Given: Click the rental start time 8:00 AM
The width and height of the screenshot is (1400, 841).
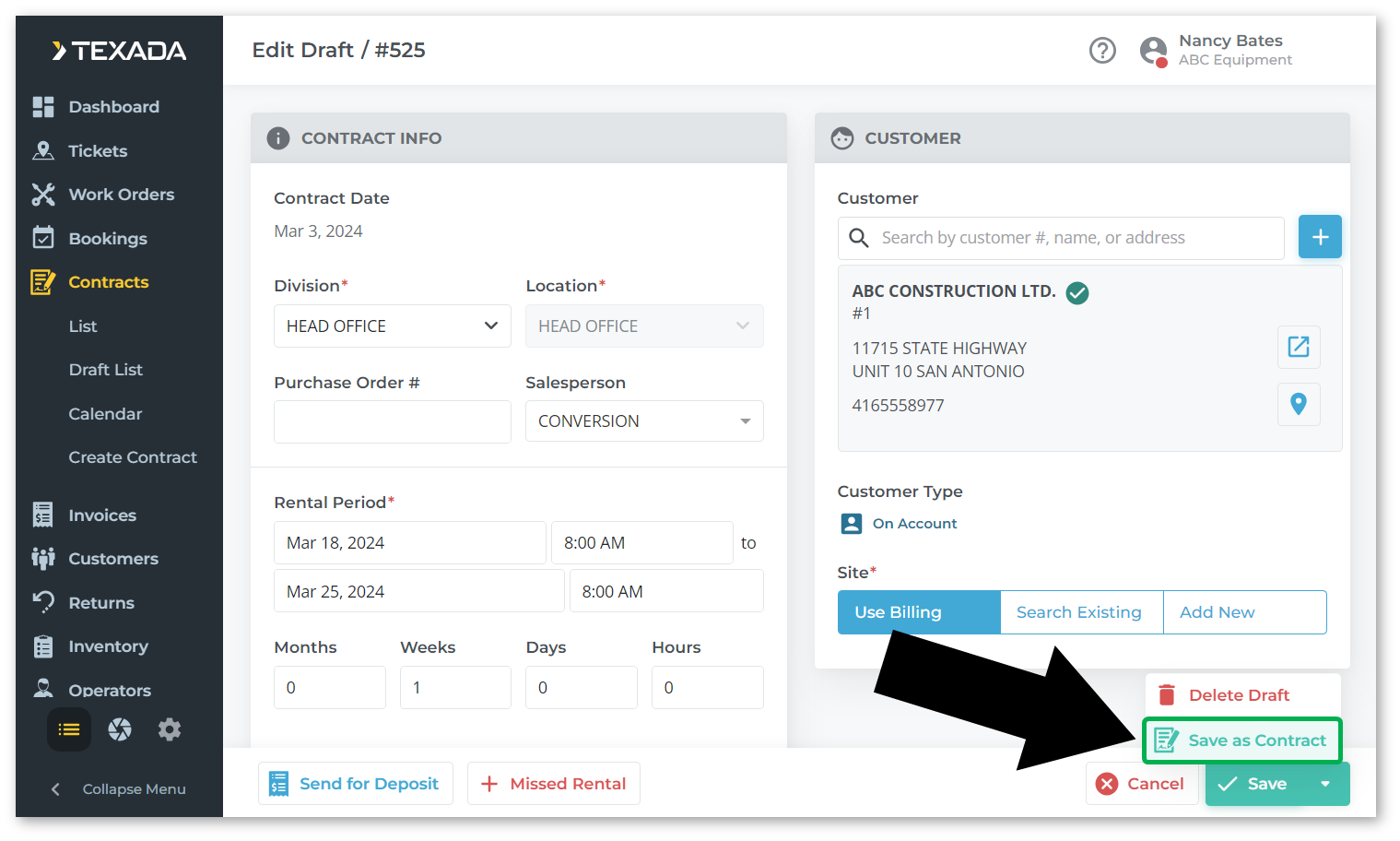Looking at the screenshot, I should click(642, 543).
